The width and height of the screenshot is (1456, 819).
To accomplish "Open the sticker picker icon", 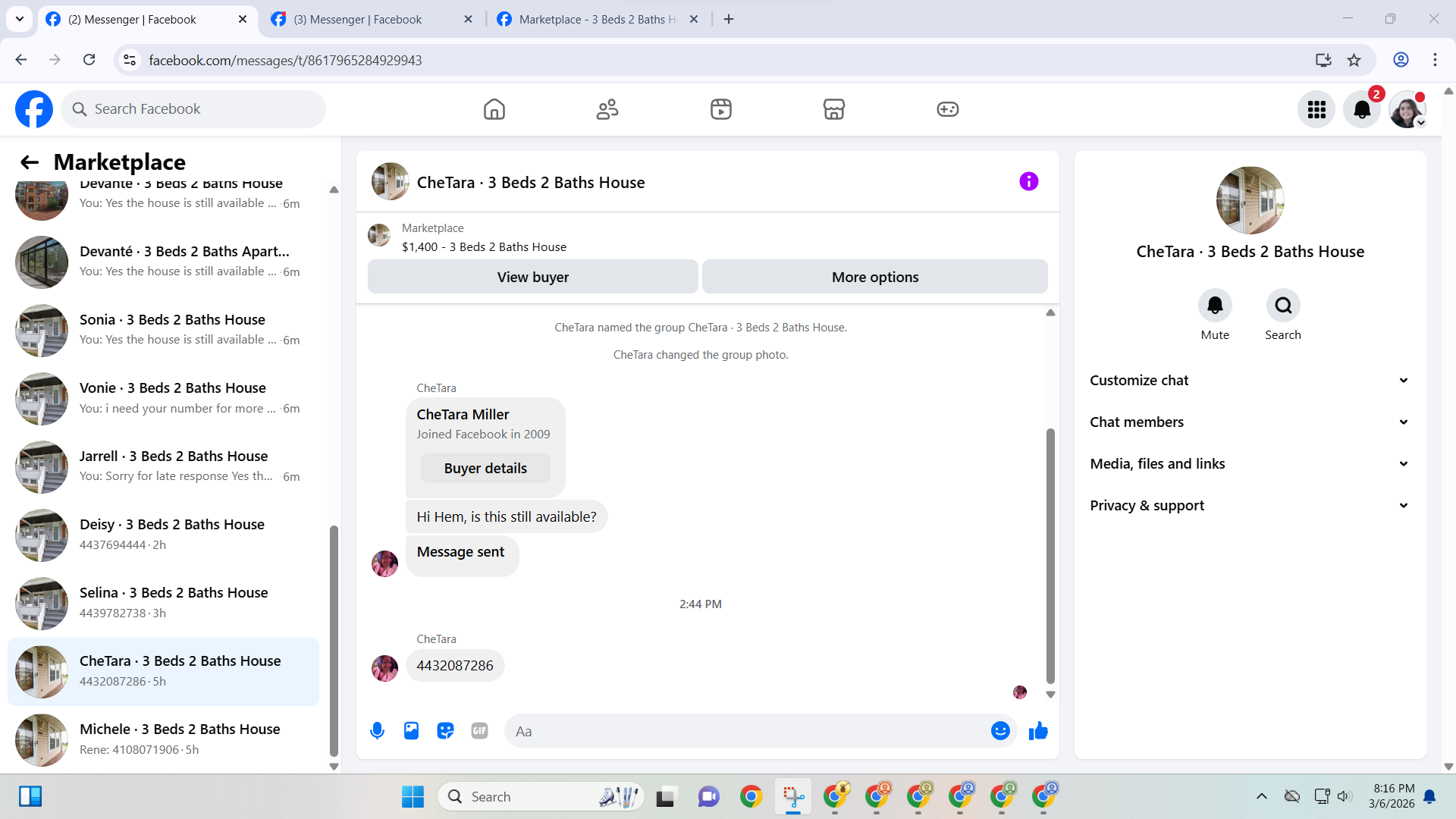I will tap(445, 731).
